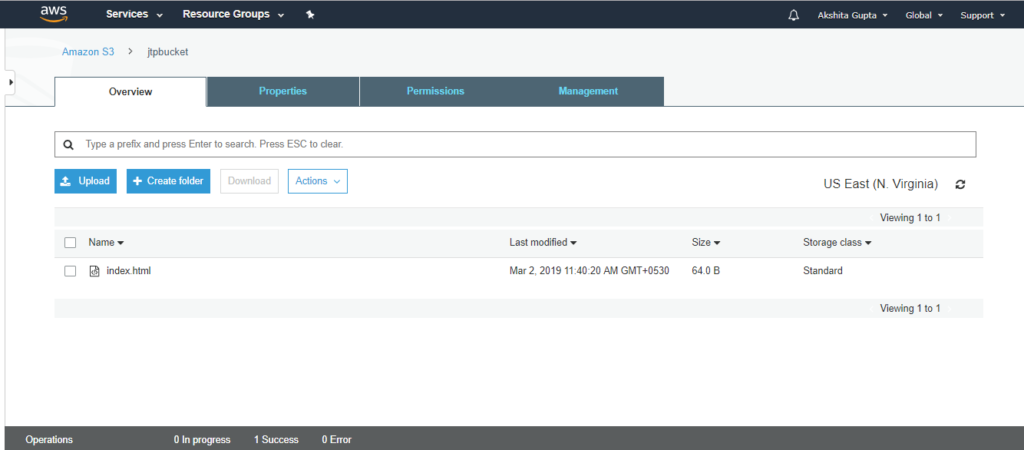This screenshot has height=450, width=1024.
Task: Click the Mar 2, 2019 modified date
Action: click(589, 270)
